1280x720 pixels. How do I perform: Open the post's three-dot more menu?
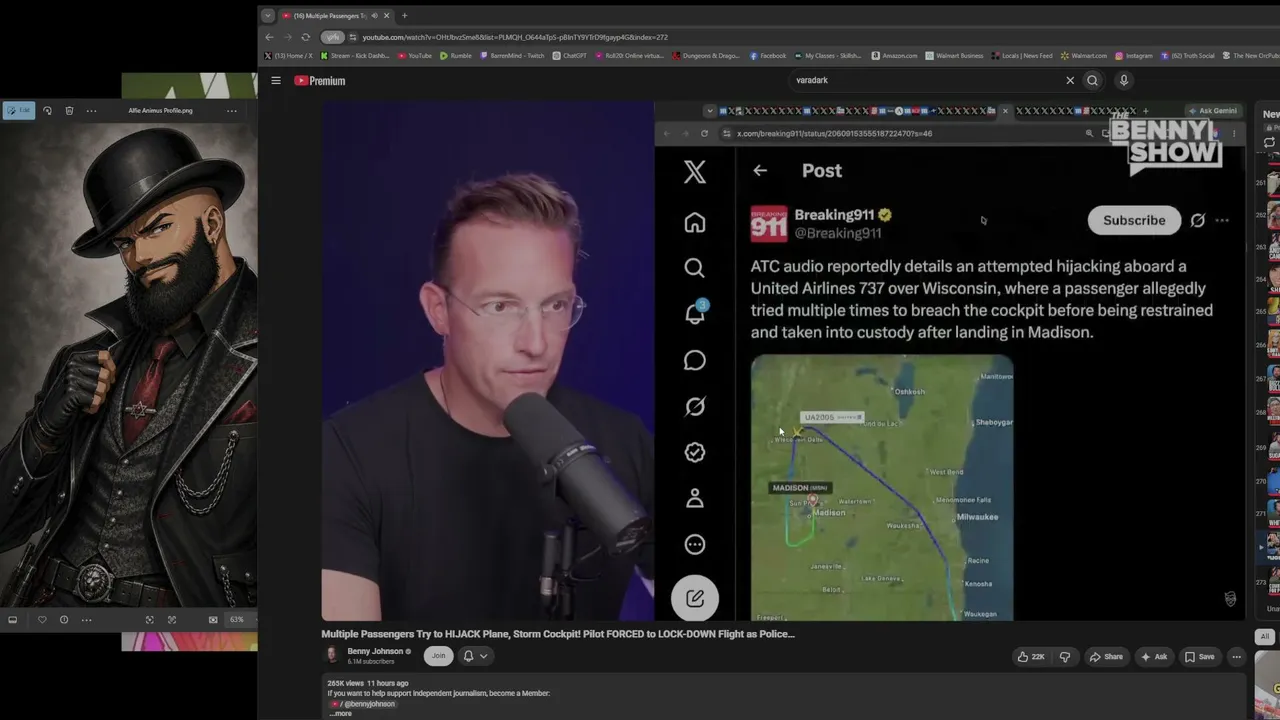tap(1222, 220)
